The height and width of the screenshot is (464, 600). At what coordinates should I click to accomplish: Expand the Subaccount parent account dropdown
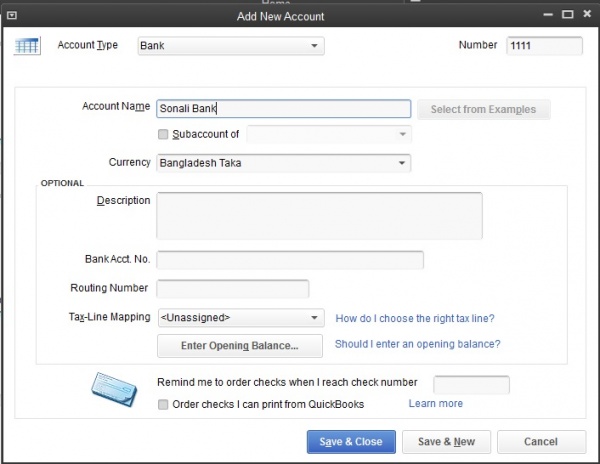401,134
